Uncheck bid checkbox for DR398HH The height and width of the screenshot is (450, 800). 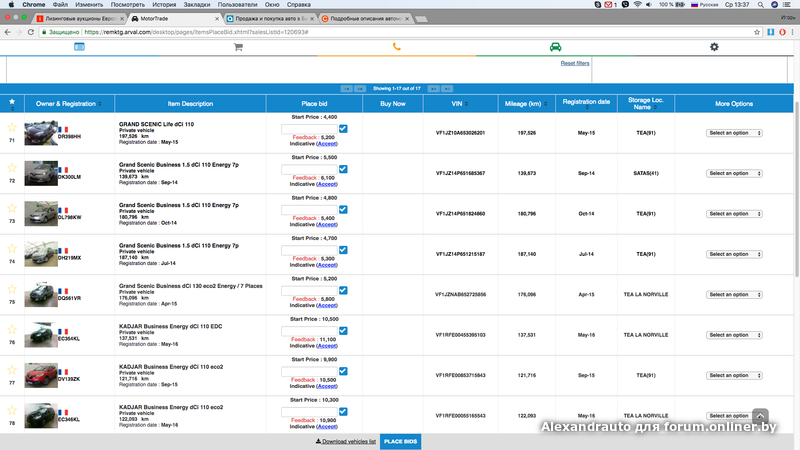click(343, 129)
